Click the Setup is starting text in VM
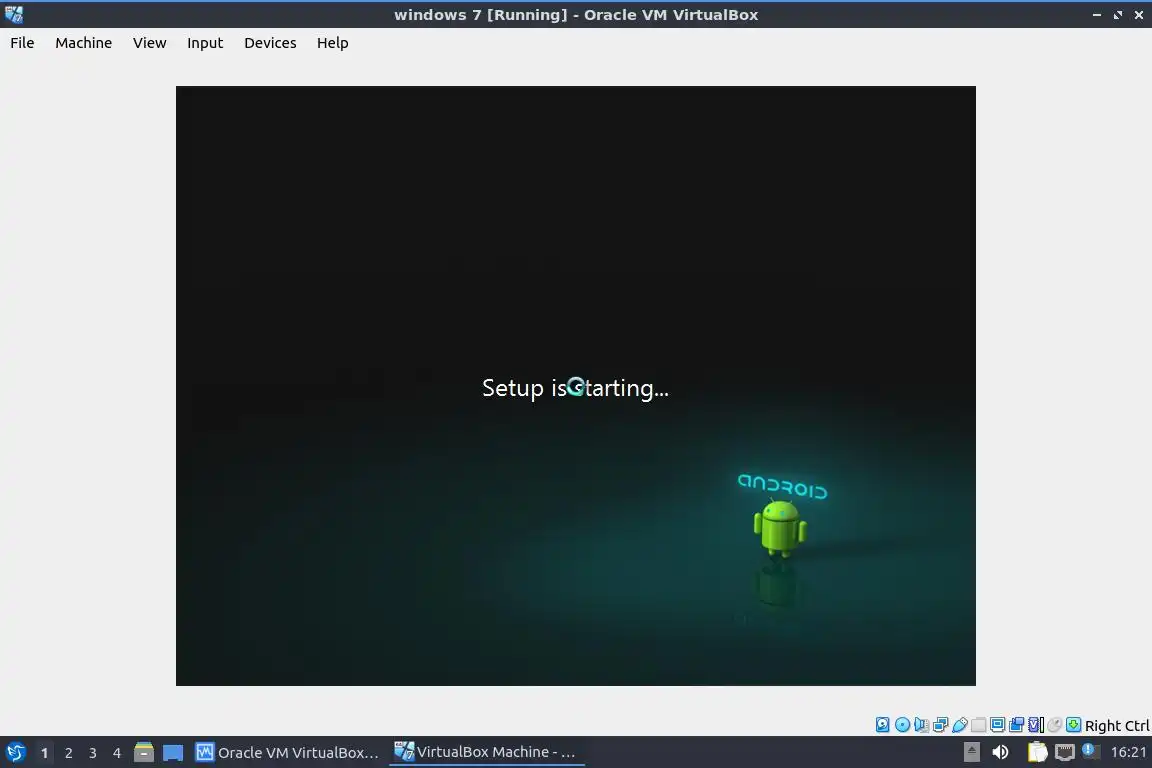Viewport: 1152px width, 768px height. pyautogui.click(x=575, y=388)
